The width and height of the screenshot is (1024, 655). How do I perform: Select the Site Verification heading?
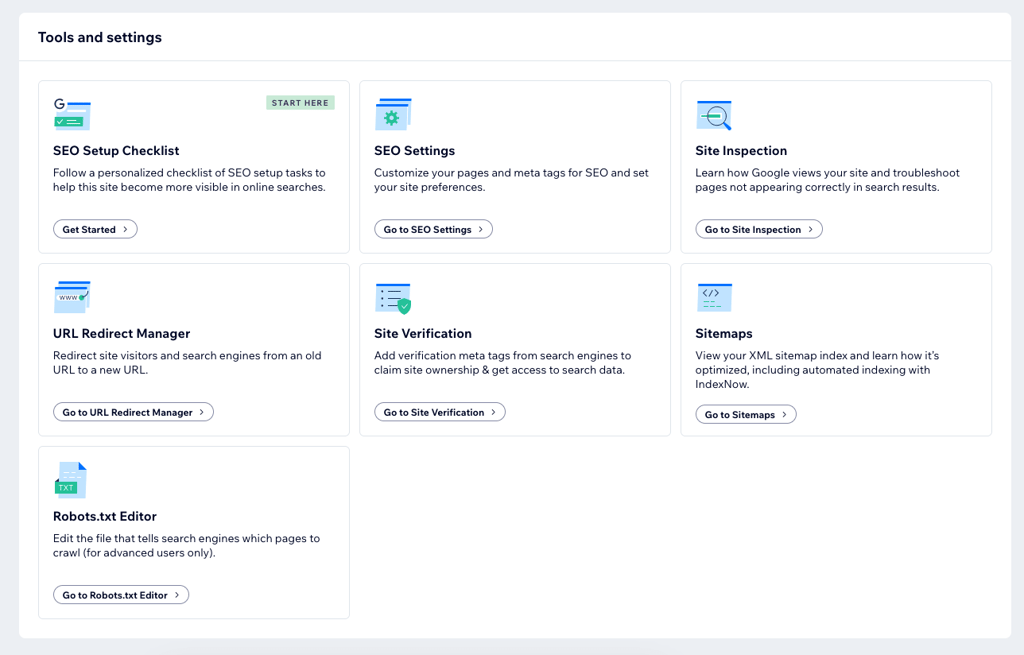[423, 334]
